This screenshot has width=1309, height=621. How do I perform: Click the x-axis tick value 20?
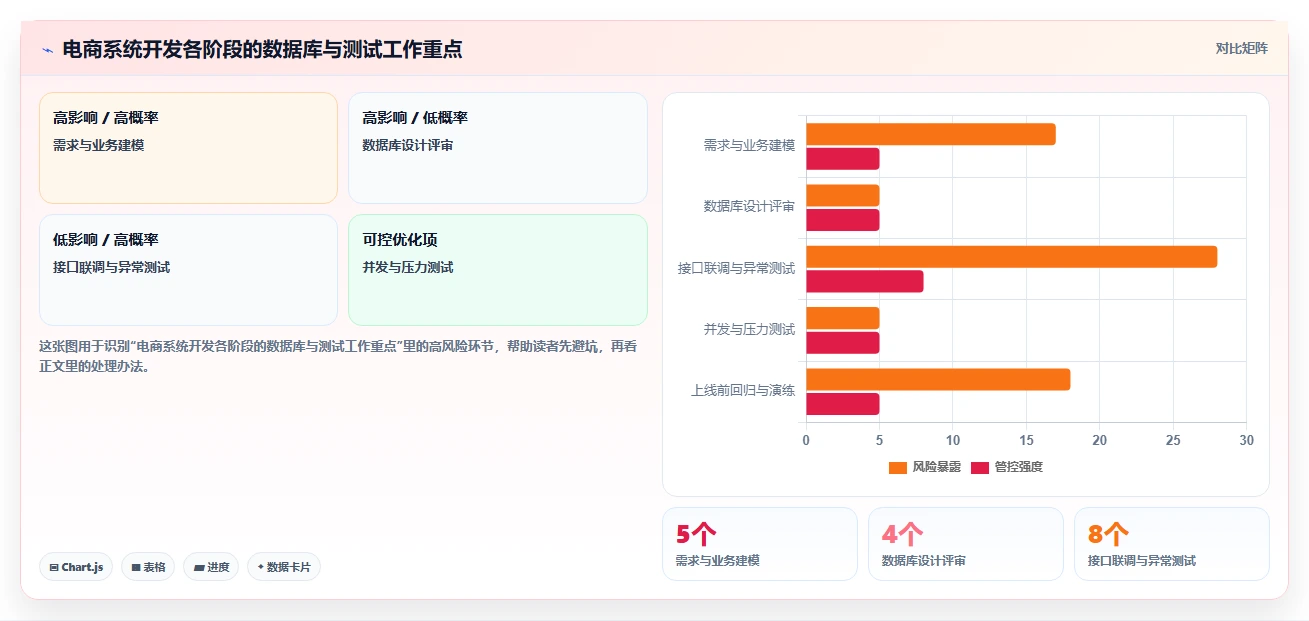click(x=1100, y=440)
